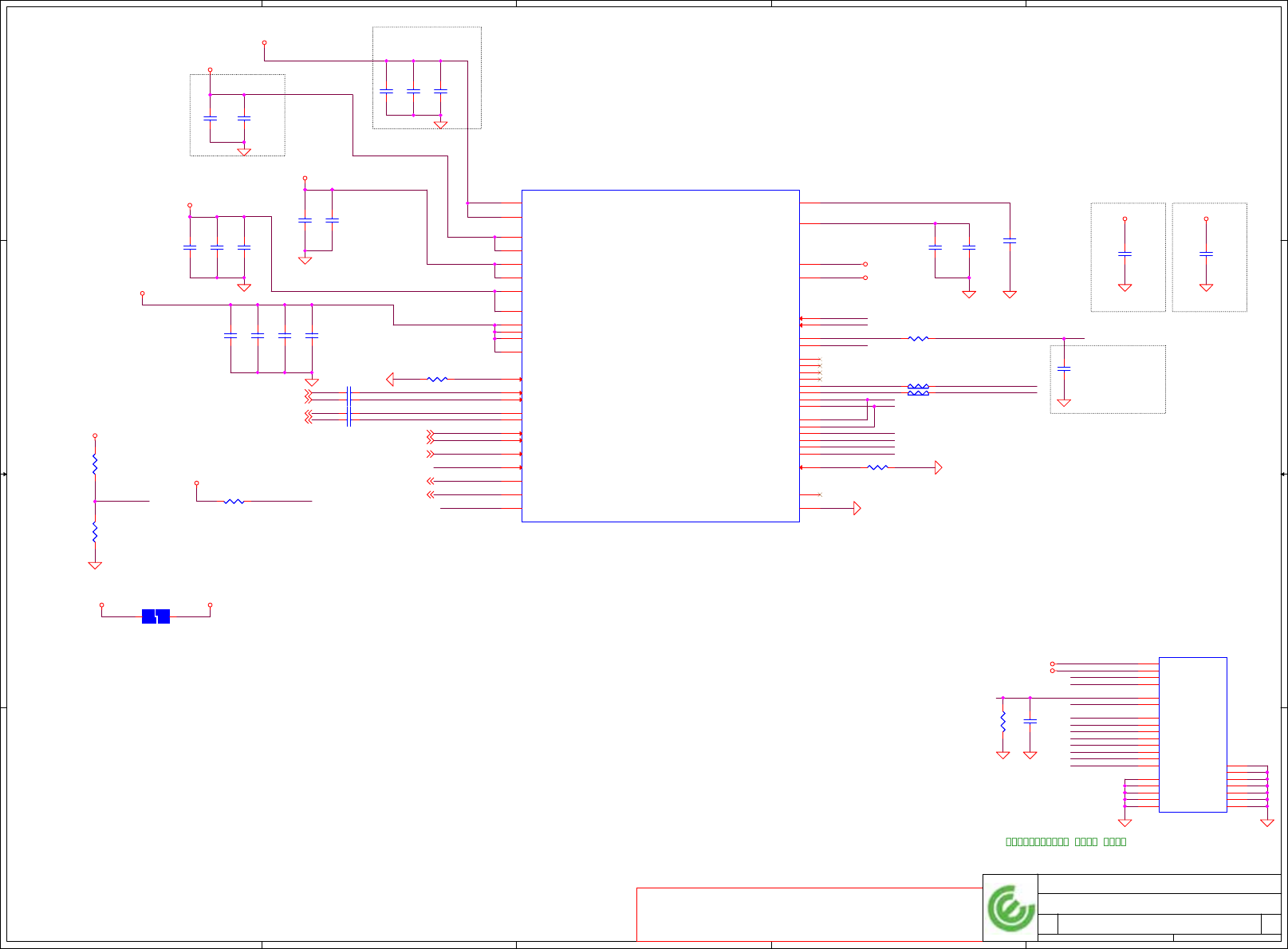Select the large blue-outlined IC body
1288x949 pixels.
[660, 356]
